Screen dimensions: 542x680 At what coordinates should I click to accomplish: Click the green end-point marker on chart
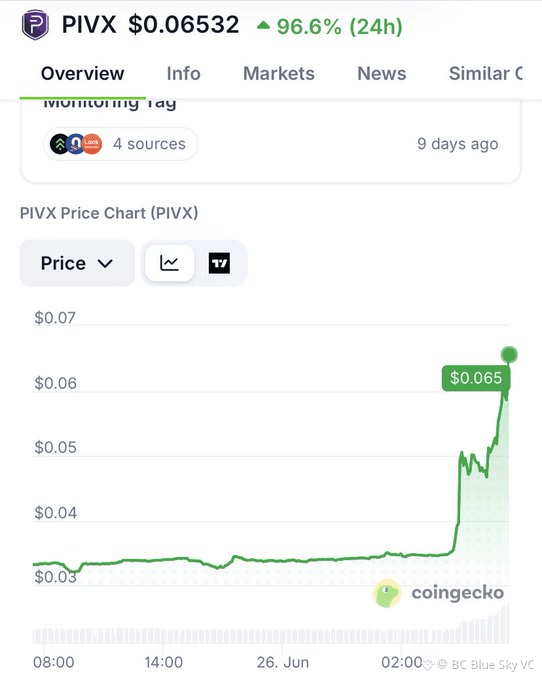point(509,355)
